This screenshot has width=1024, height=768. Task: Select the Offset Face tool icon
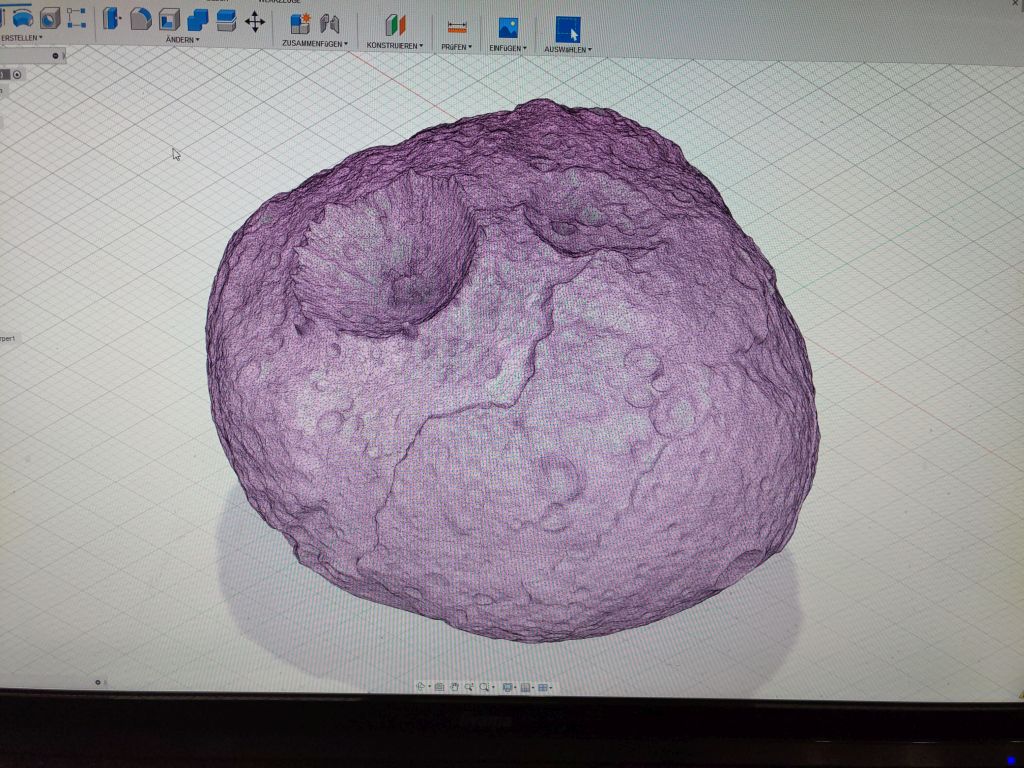[x=226, y=20]
